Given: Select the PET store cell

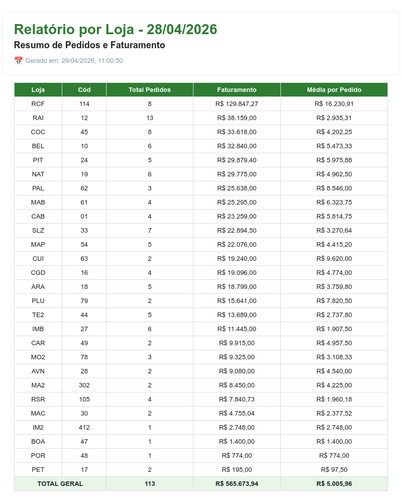Looking at the screenshot, I should pyautogui.click(x=38, y=470).
